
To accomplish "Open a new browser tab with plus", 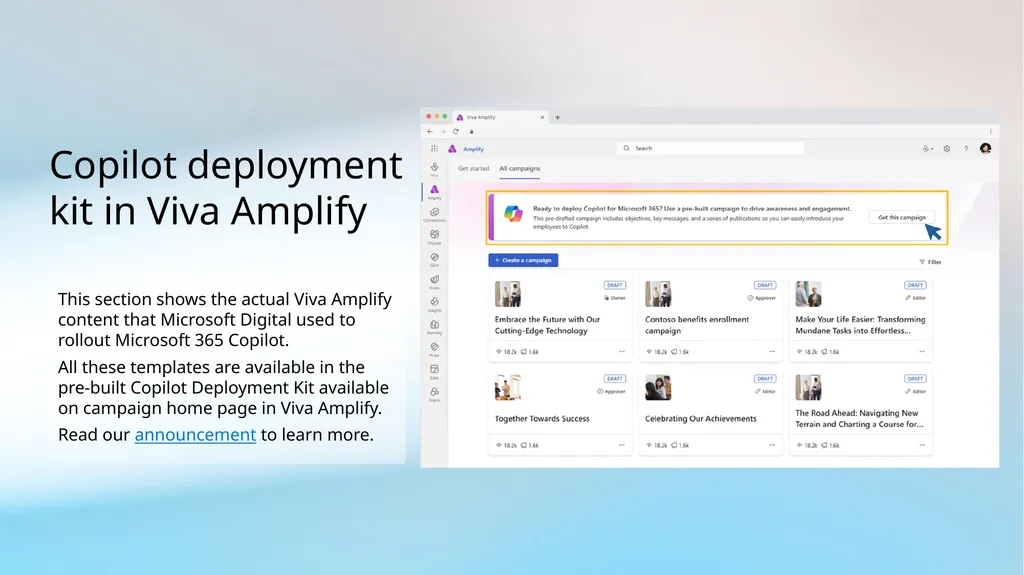I will pos(558,118).
